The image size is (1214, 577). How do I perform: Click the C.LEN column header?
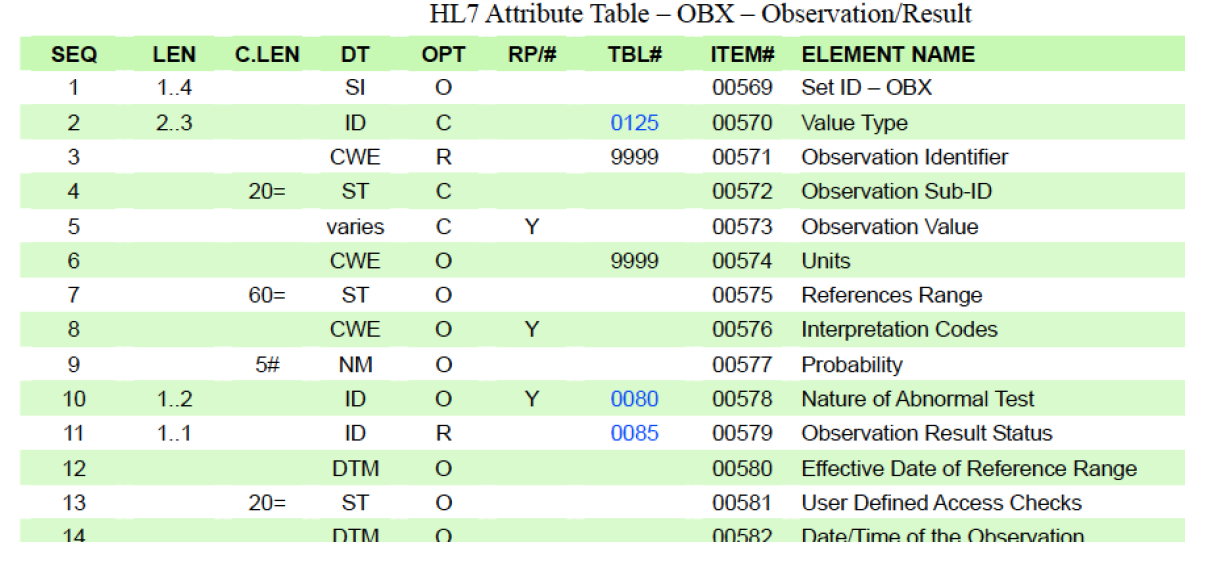(267, 55)
